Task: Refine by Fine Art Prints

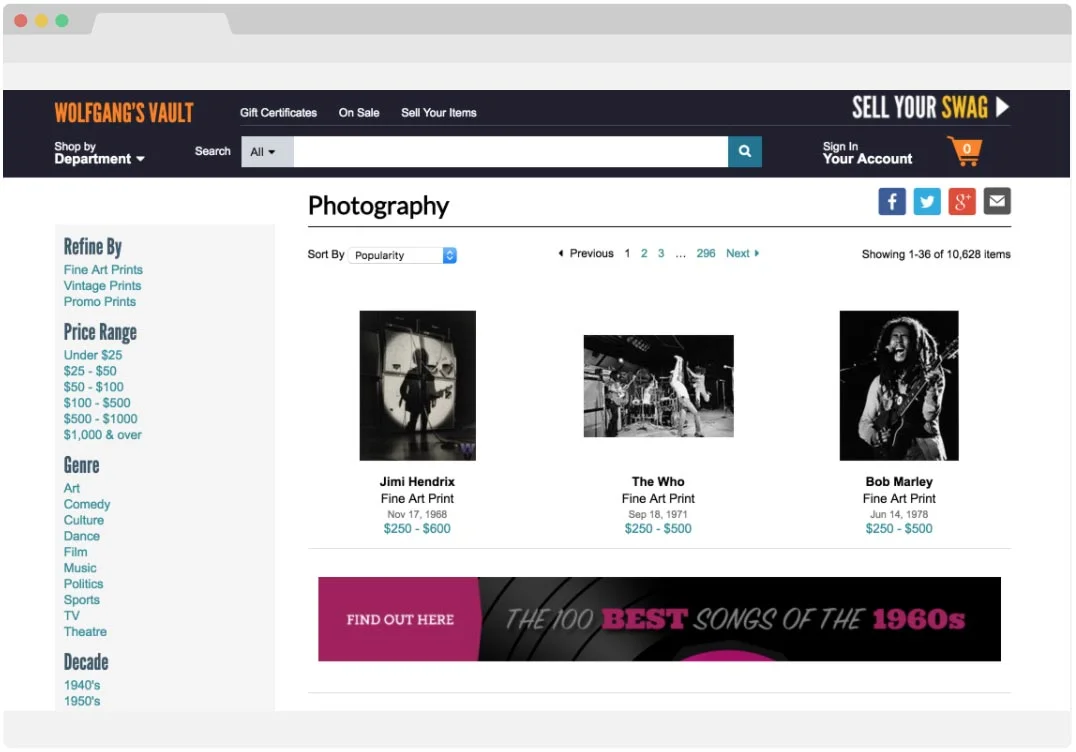Action: coord(103,270)
